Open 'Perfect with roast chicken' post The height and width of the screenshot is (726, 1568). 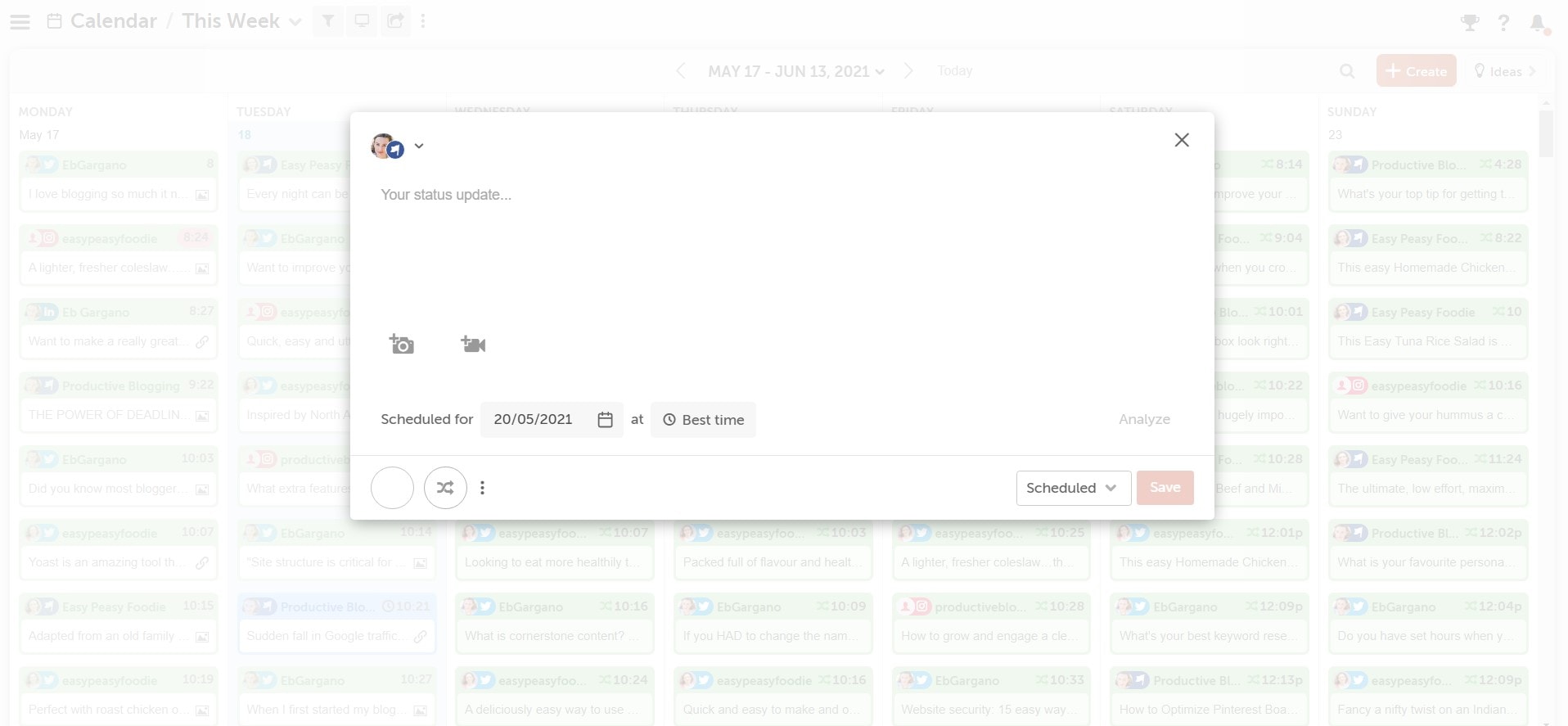119,696
